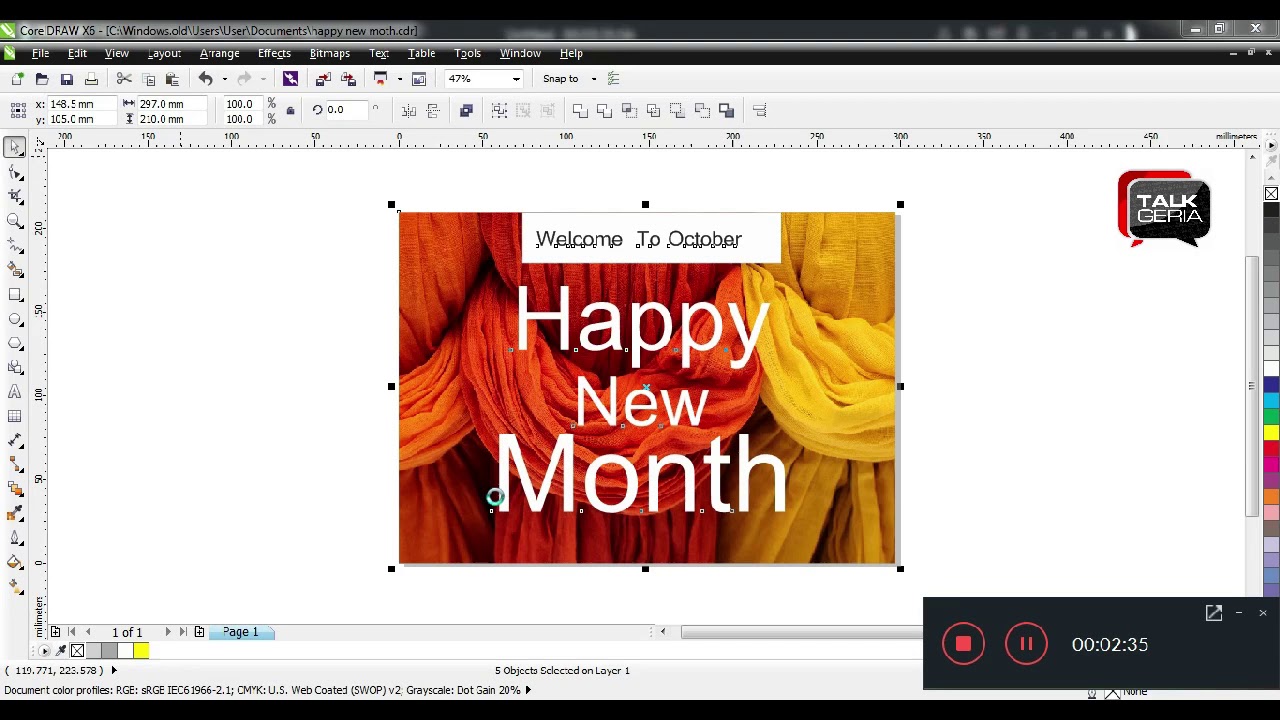Image resolution: width=1280 pixels, height=720 pixels.
Task: Select the Ellipse tool
Action: [15, 319]
